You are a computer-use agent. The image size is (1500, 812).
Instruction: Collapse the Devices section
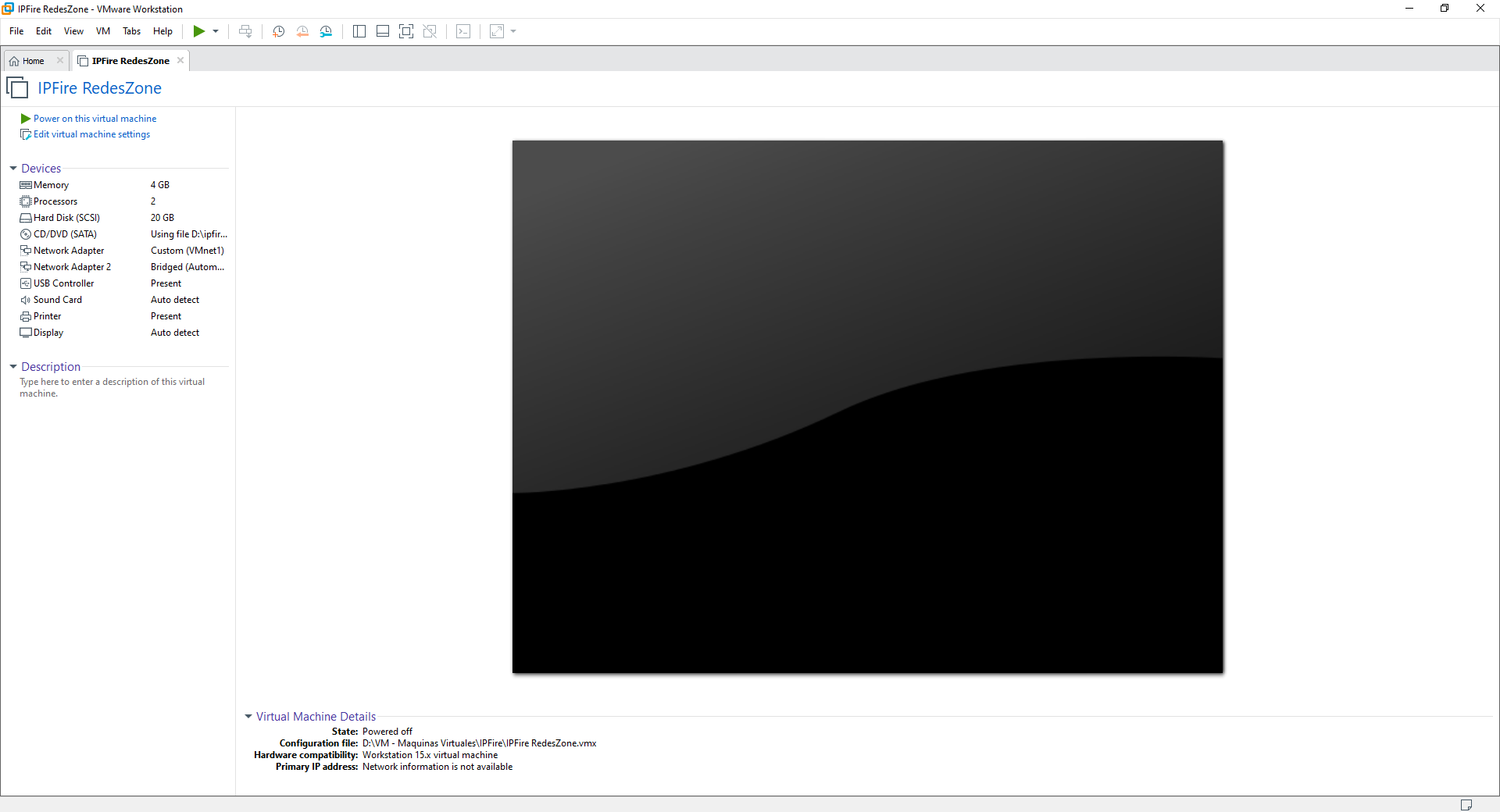pyautogui.click(x=13, y=169)
